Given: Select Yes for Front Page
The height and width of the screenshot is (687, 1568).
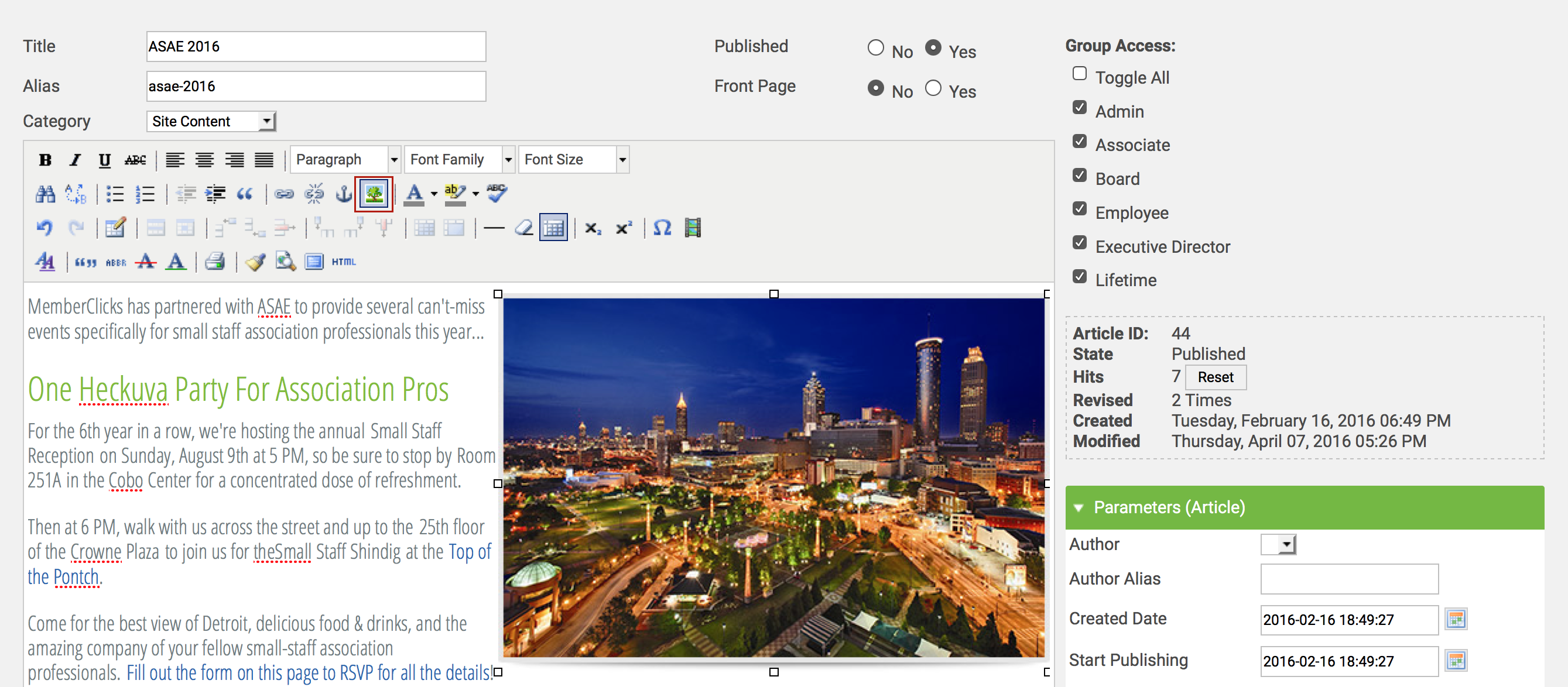Looking at the screenshot, I should pos(933,88).
